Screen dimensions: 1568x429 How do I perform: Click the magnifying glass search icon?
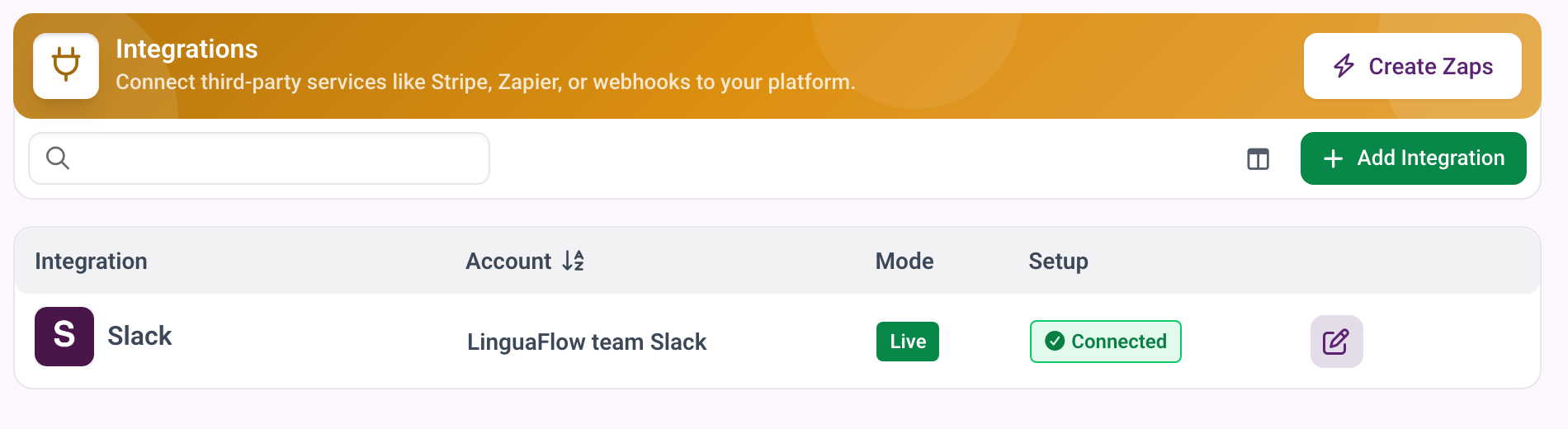(58, 158)
